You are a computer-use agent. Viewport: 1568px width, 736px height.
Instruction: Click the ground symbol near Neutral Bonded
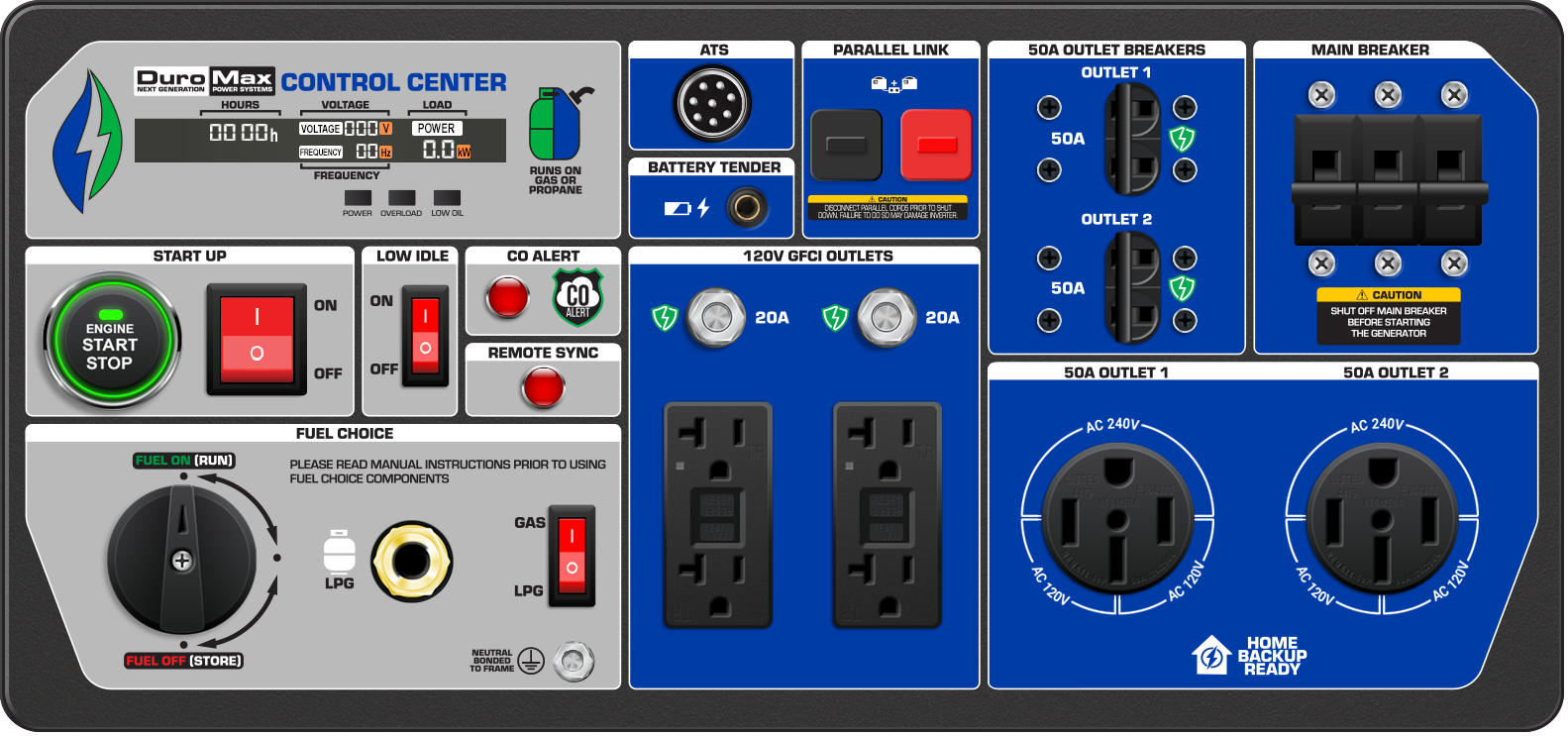click(531, 662)
